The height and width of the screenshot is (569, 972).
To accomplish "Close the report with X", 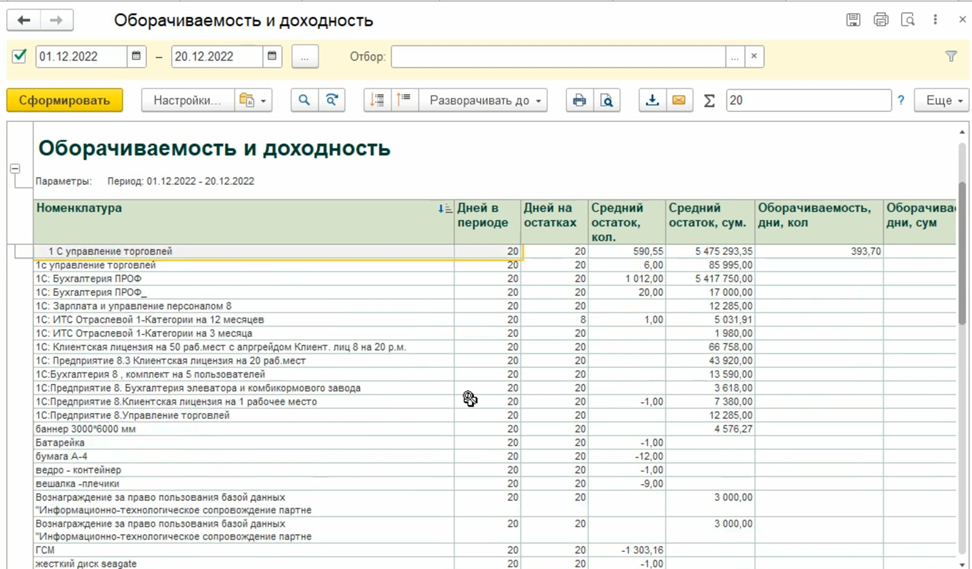I will [x=963, y=20].
